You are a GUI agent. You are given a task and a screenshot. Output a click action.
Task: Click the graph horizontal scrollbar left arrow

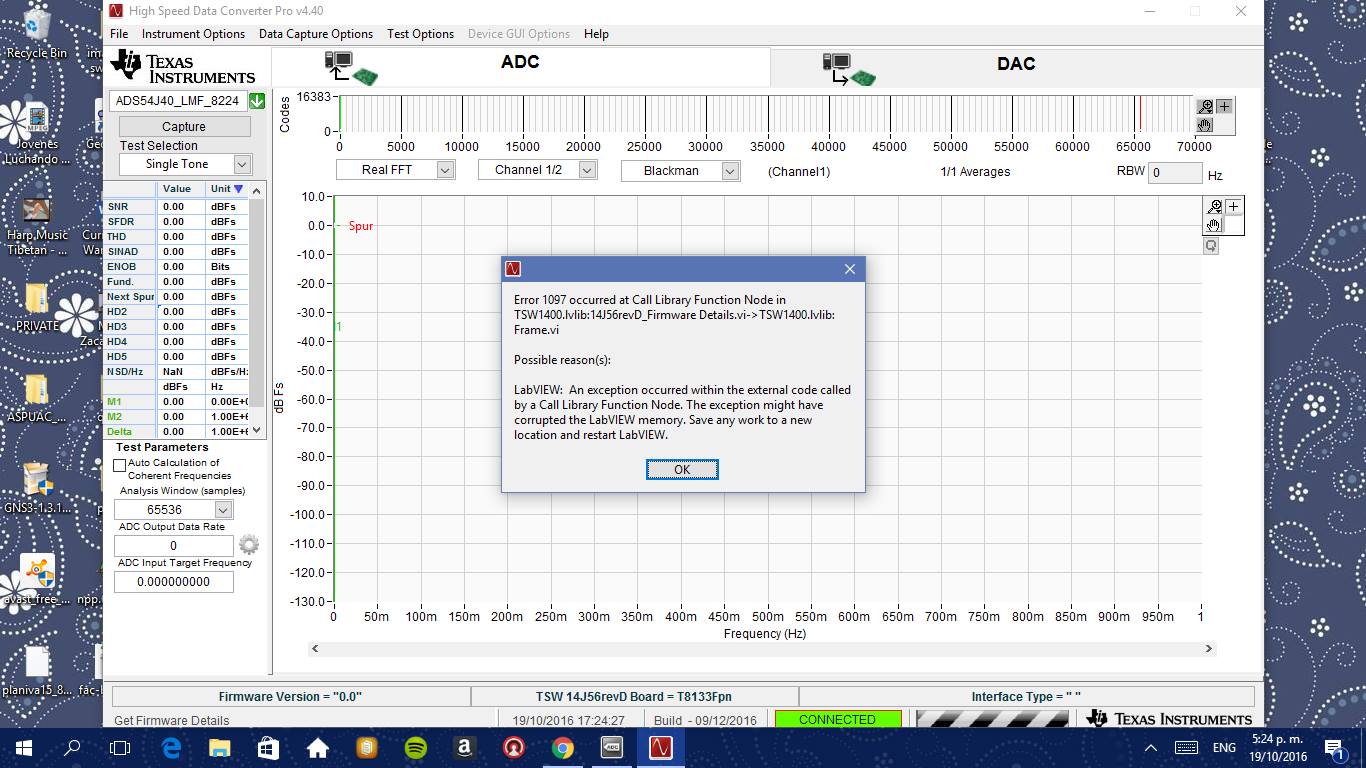click(x=315, y=648)
